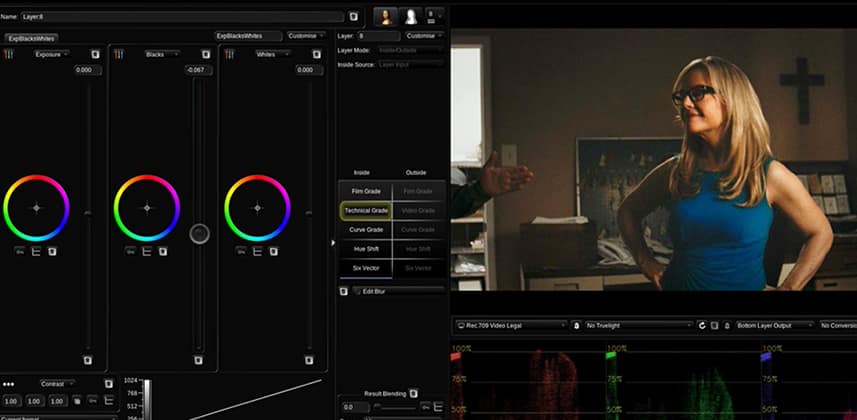Image resolution: width=857 pixels, height=420 pixels.
Task: Click the first Contrast value 1.00 field
Action: click(10, 401)
